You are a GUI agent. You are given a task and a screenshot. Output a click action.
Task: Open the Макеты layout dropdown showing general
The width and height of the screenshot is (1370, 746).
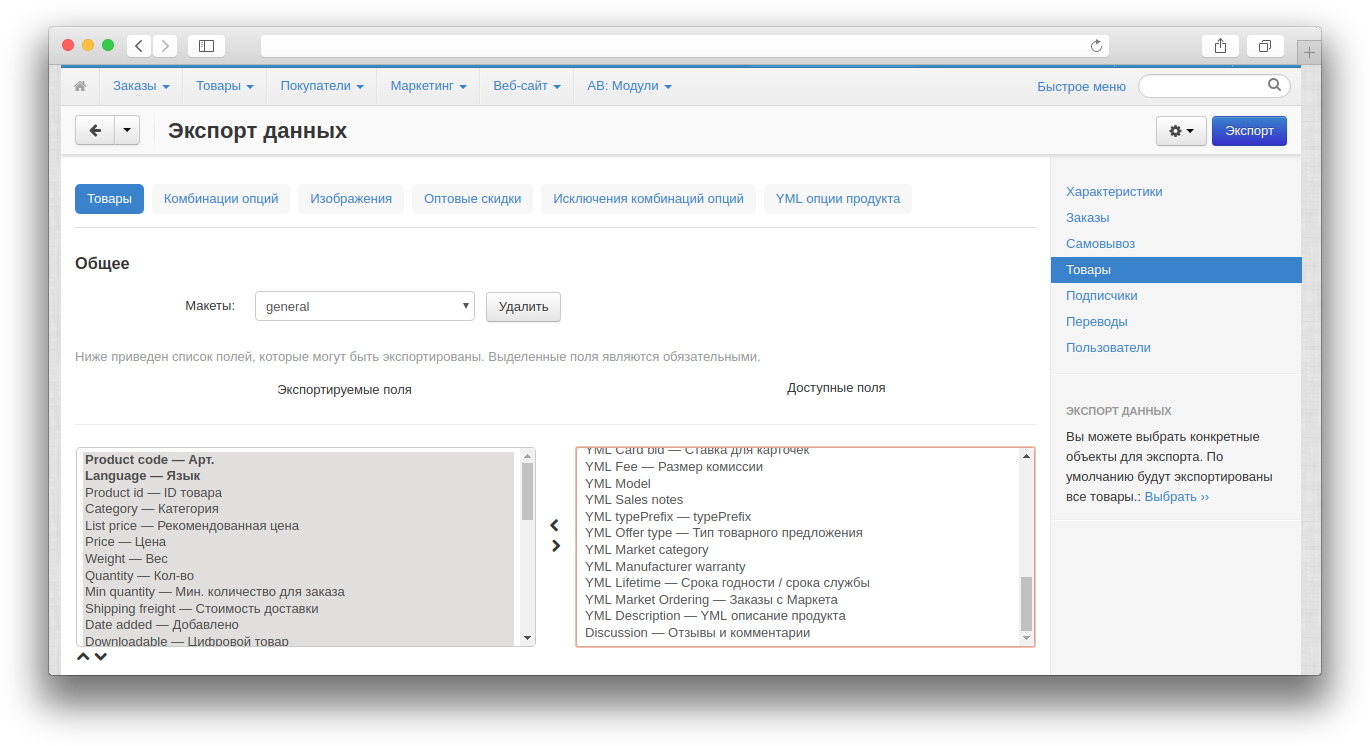(x=364, y=306)
